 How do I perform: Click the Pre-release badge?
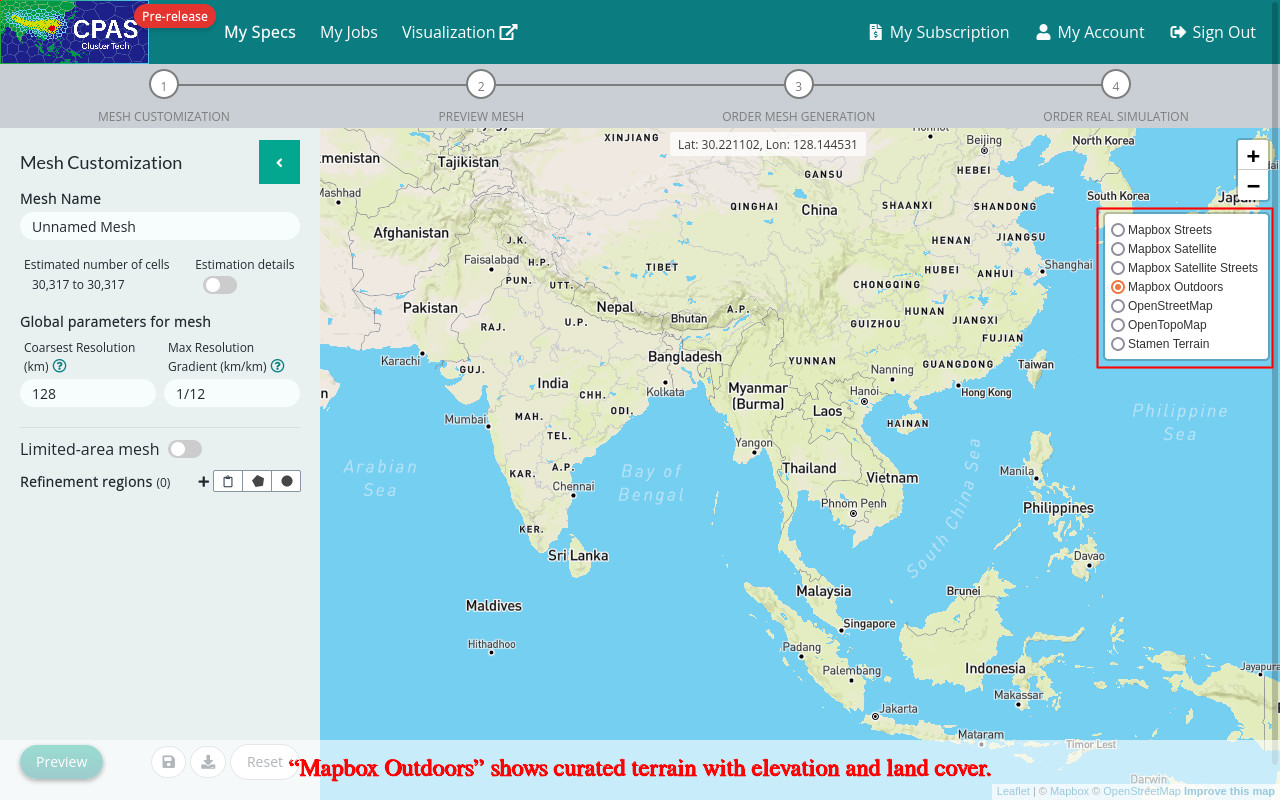click(175, 16)
